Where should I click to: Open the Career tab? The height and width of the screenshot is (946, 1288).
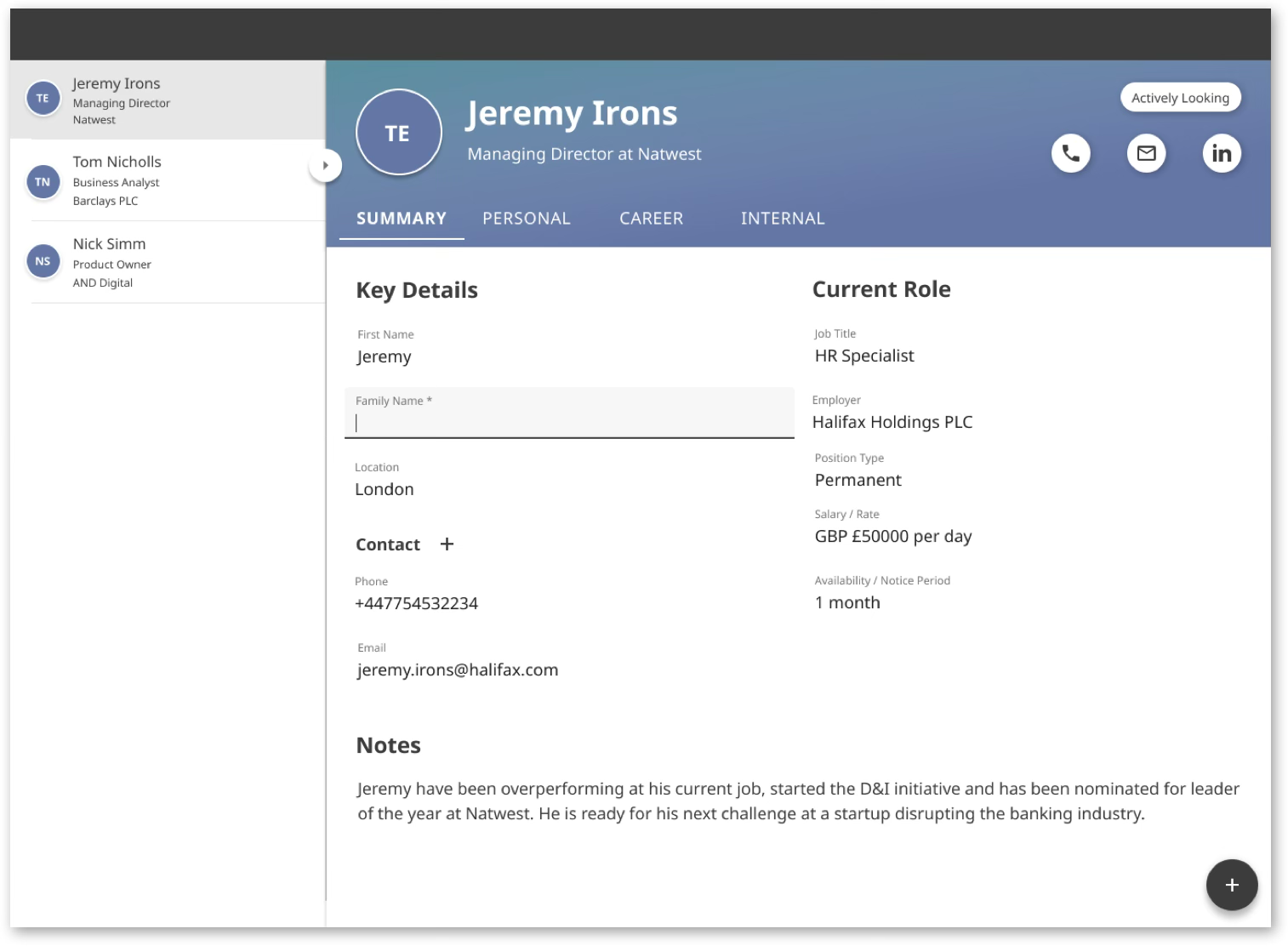pos(652,219)
